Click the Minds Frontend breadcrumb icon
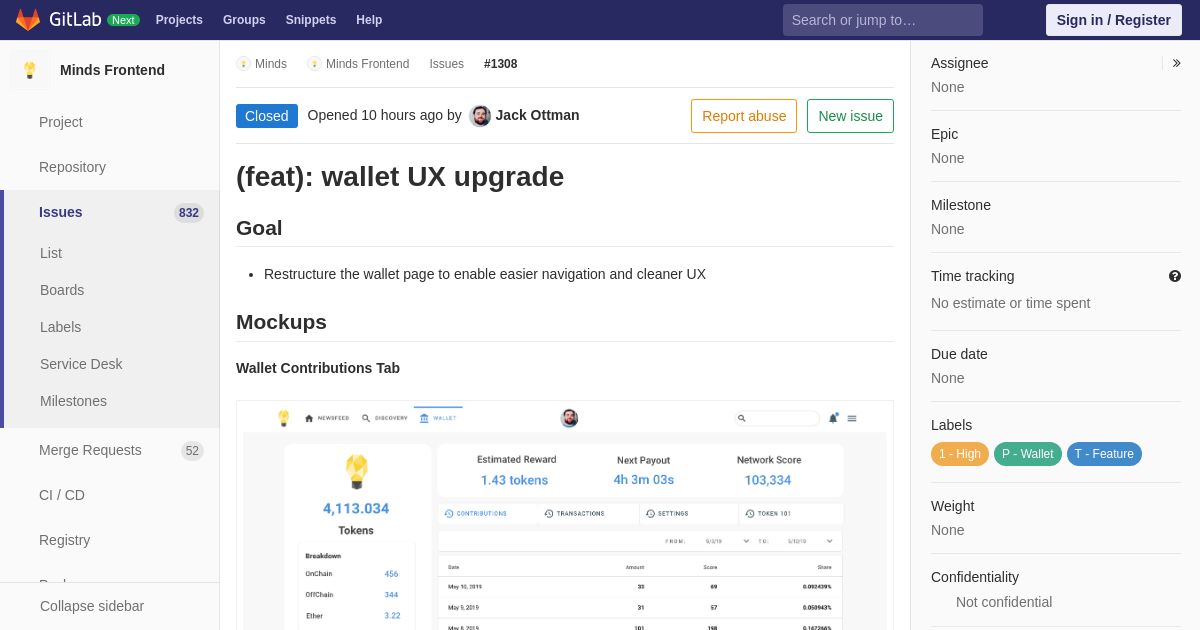The height and width of the screenshot is (630, 1200). click(x=314, y=64)
